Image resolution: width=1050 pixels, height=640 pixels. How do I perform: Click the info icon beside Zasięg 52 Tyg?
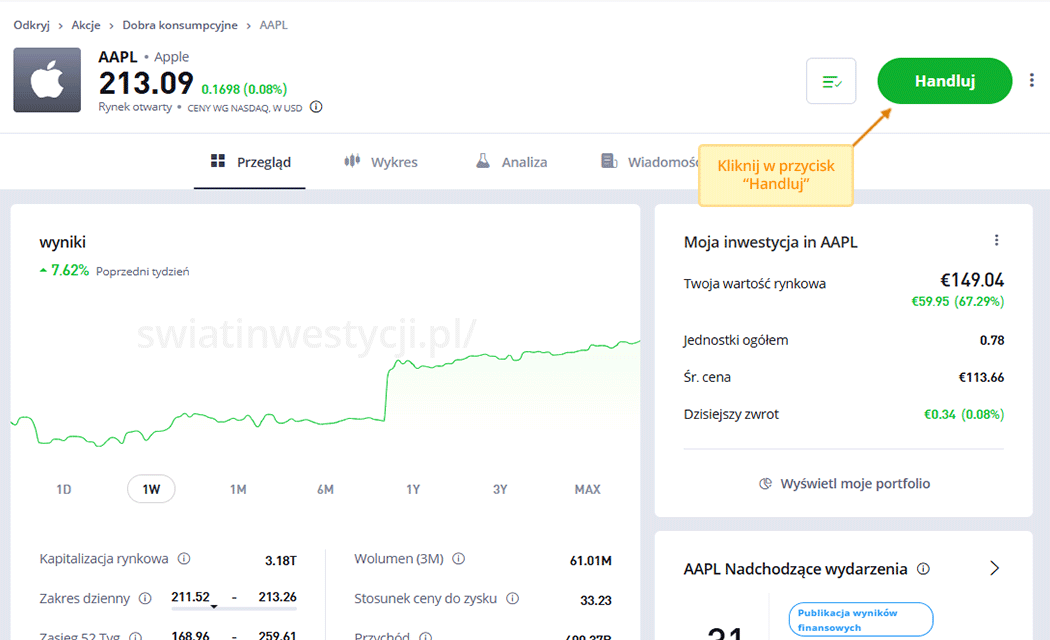(x=135, y=636)
